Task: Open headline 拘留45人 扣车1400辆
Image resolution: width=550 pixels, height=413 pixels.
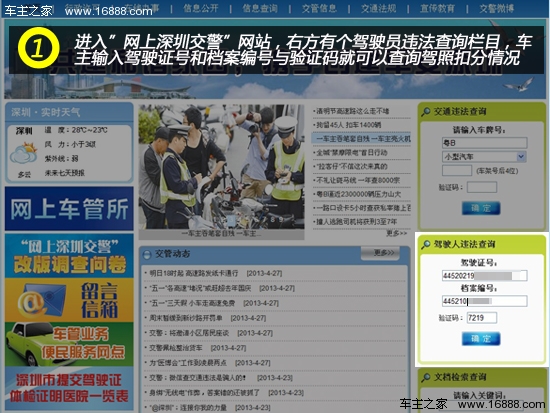Action: (x=348, y=125)
